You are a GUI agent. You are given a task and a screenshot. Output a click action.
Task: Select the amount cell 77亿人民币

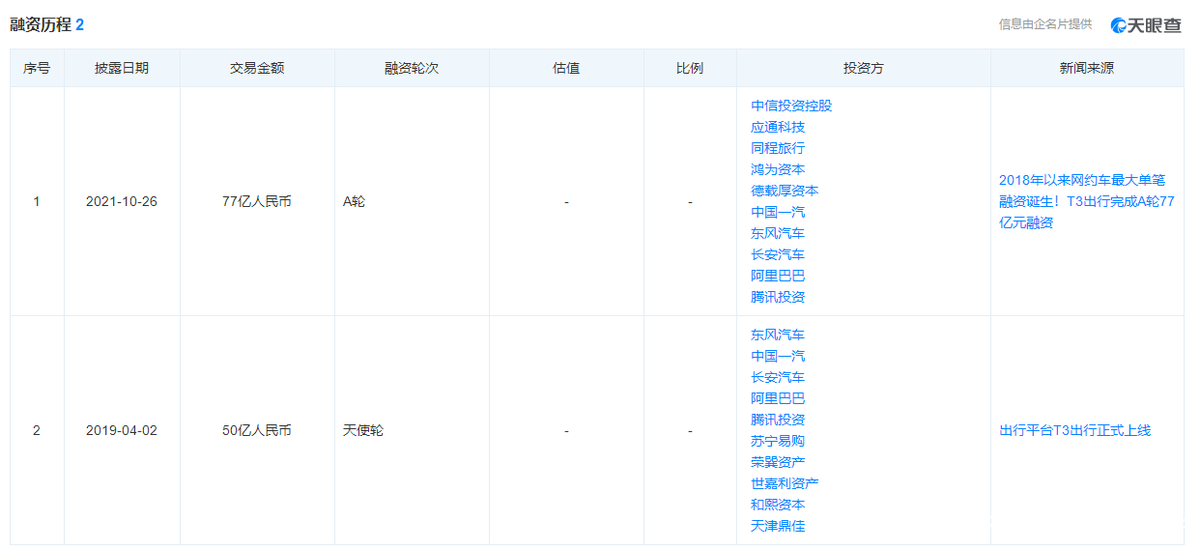click(257, 202)
